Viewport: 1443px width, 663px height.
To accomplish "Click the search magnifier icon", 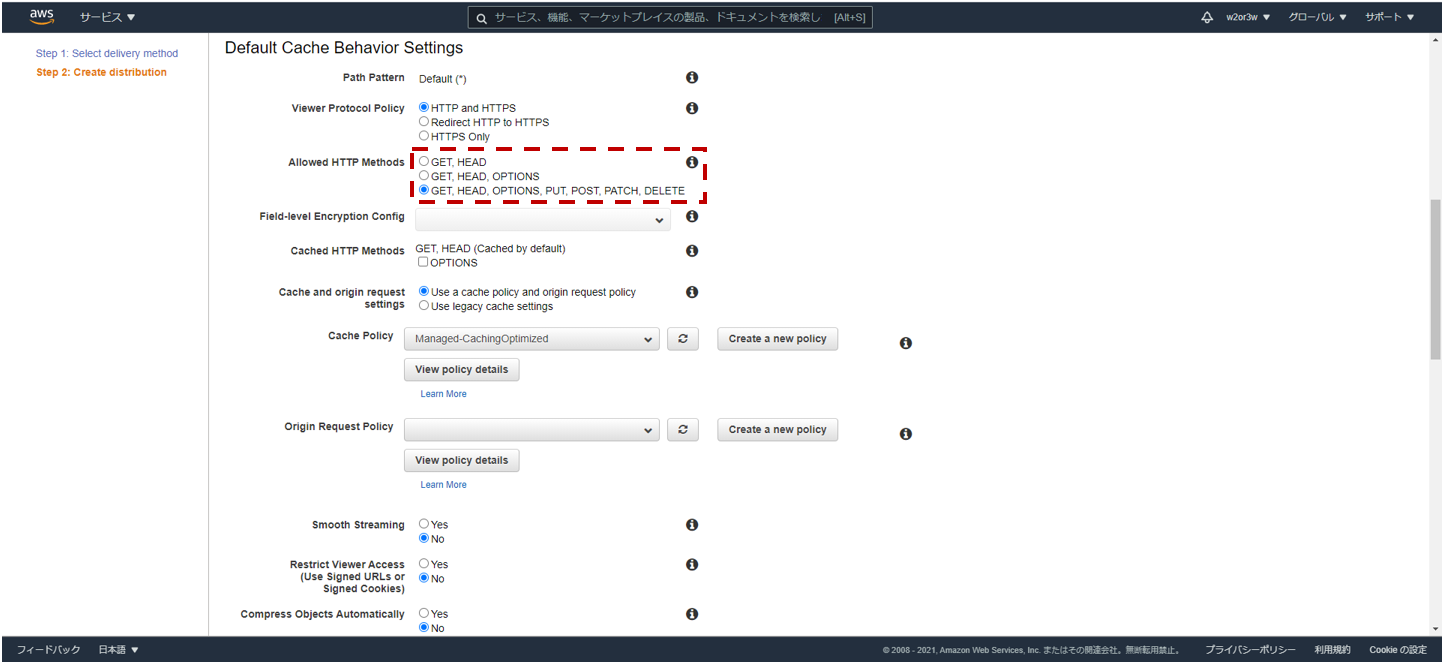I will tap(481, 18).
